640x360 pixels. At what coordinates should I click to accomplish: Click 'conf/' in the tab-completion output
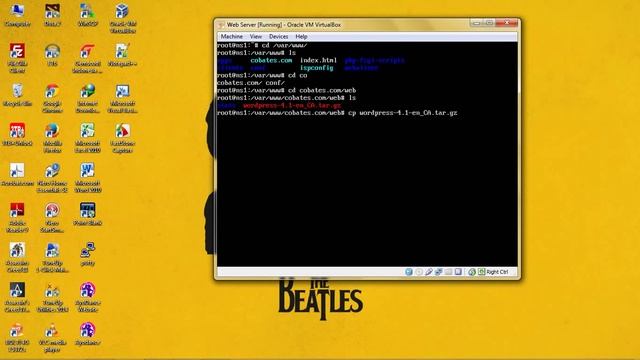pyautogui.click(x=275, y=83)
